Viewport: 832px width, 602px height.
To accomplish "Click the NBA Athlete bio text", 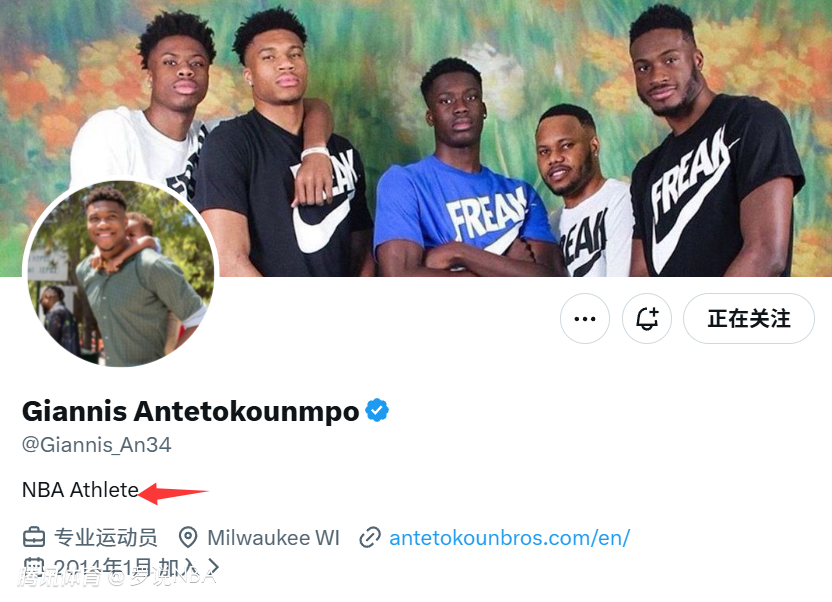I will click(80, 490).
